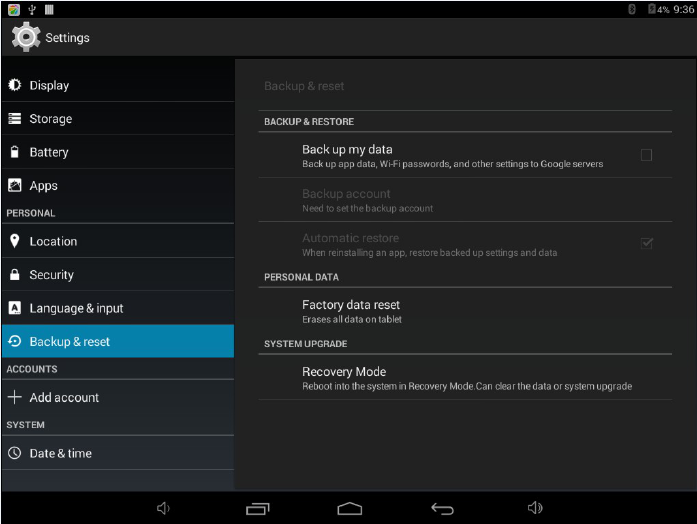The width and height of the screenshot is (697, 524).
Task: Tap the plus icon beside Add account
Action: coord(15,397)
